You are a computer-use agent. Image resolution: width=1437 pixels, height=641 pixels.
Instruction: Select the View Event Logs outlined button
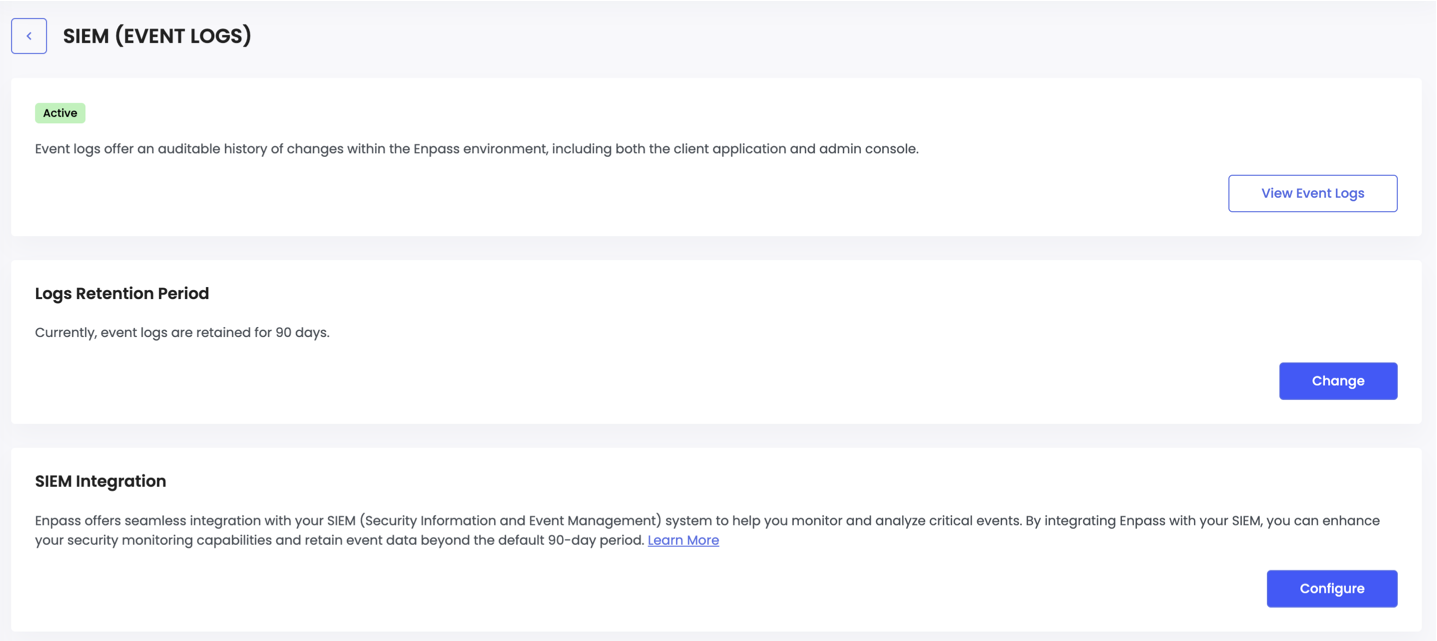click(x=1312, y=192)
